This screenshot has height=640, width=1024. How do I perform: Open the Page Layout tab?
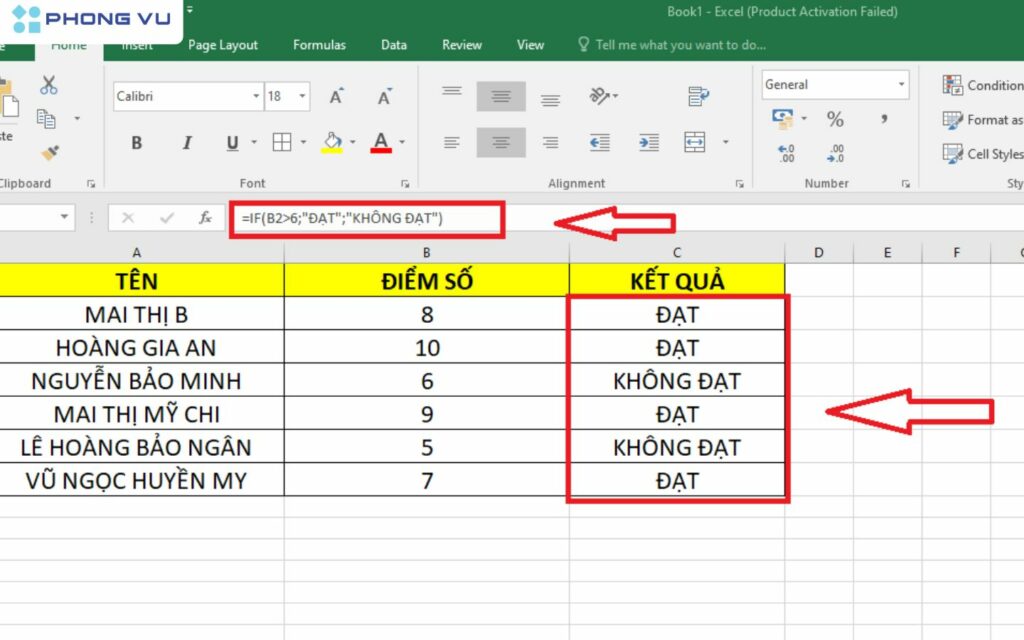[223, 45]
